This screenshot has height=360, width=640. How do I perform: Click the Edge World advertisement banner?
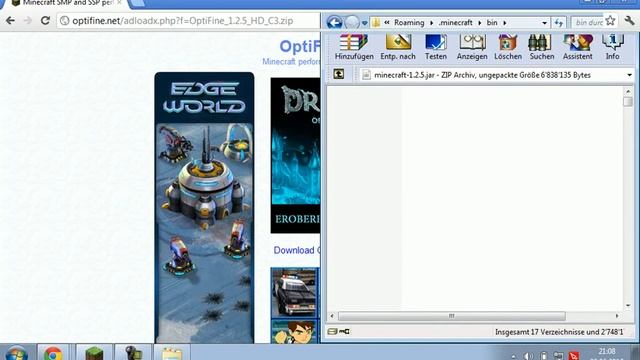(x=204, y=207)
